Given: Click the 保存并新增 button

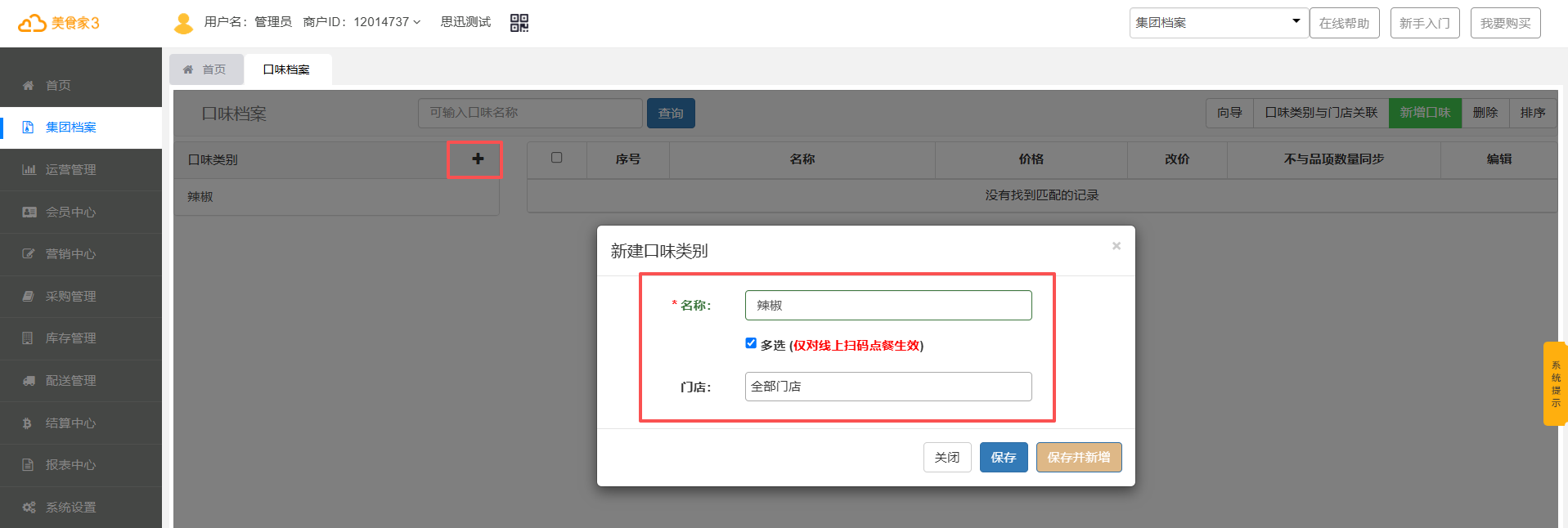Looking at the screenshot, I should tap(1078, 458).
